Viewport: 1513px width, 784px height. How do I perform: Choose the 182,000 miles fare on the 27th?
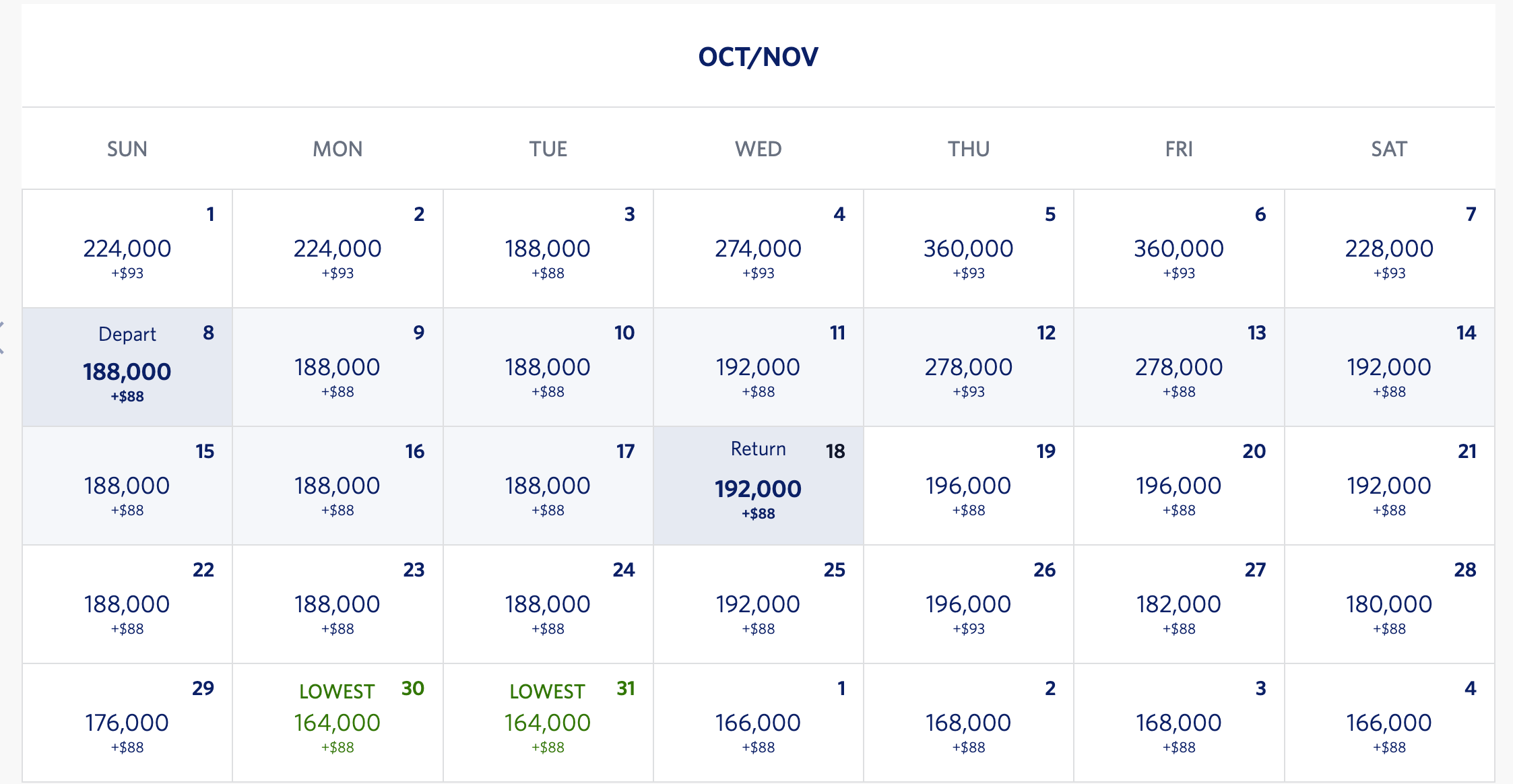(1179, 604)
